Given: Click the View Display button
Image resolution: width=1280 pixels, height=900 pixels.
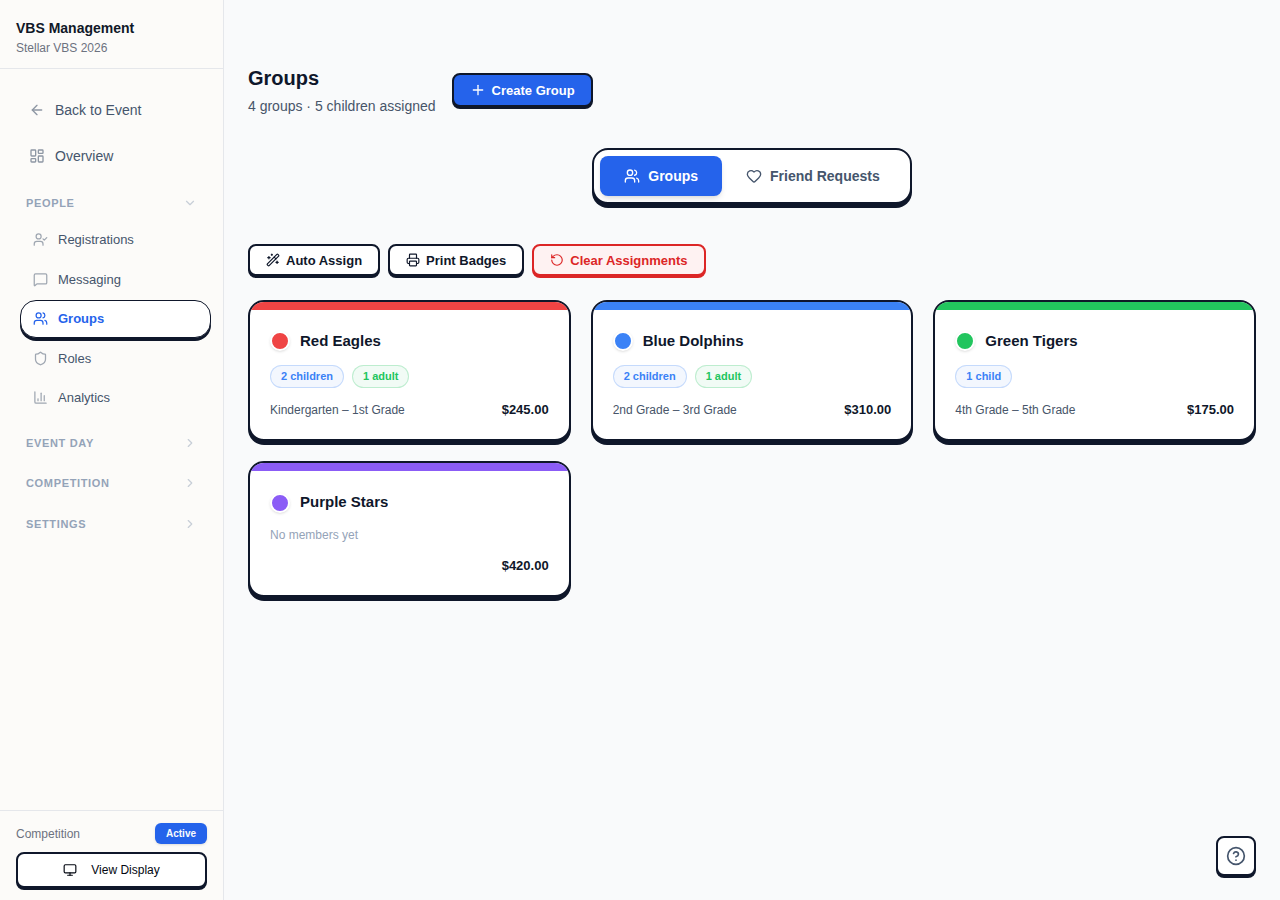Looking at the screenshot, I should [111, 870].
